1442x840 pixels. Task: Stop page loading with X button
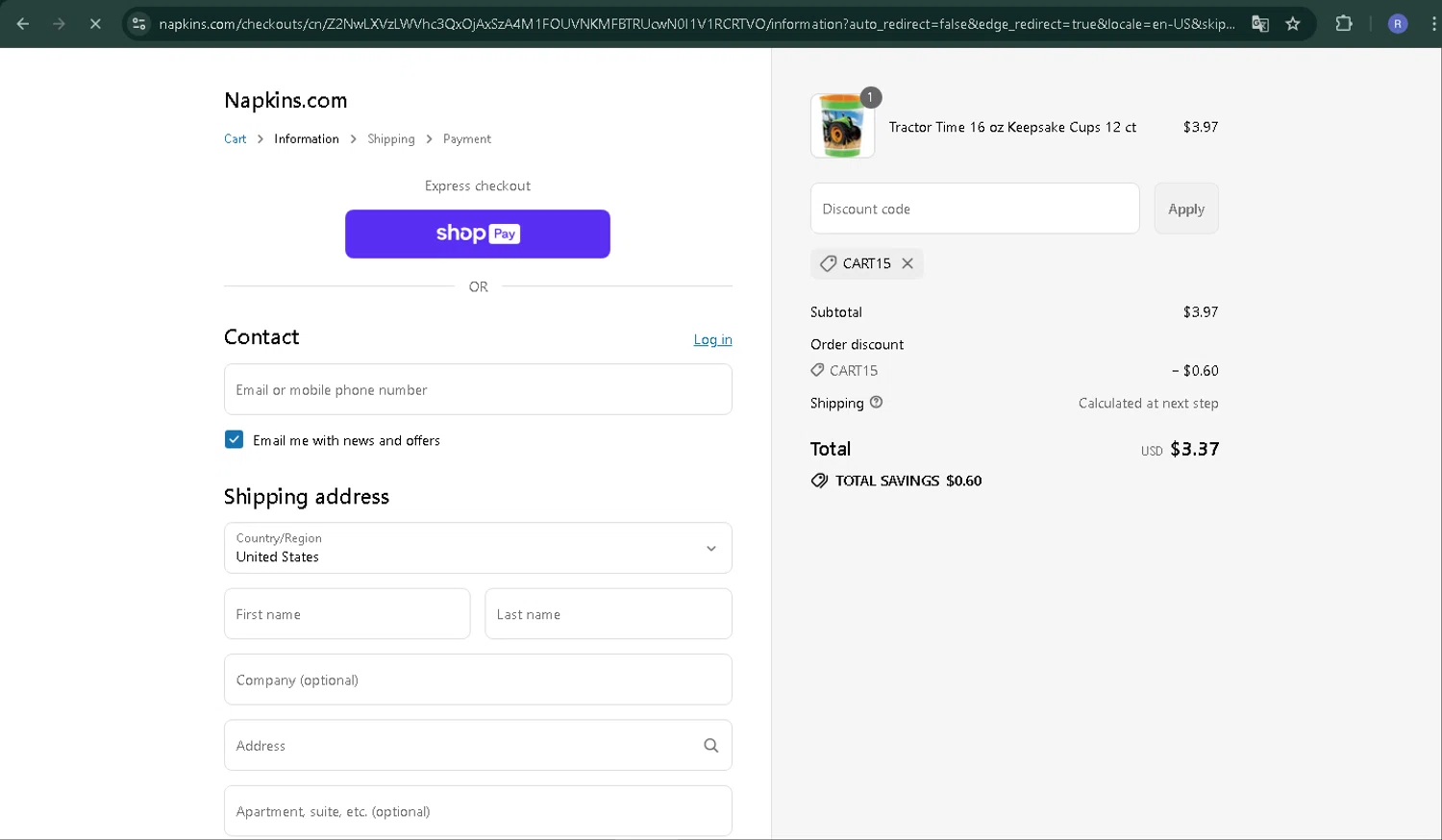95,24
